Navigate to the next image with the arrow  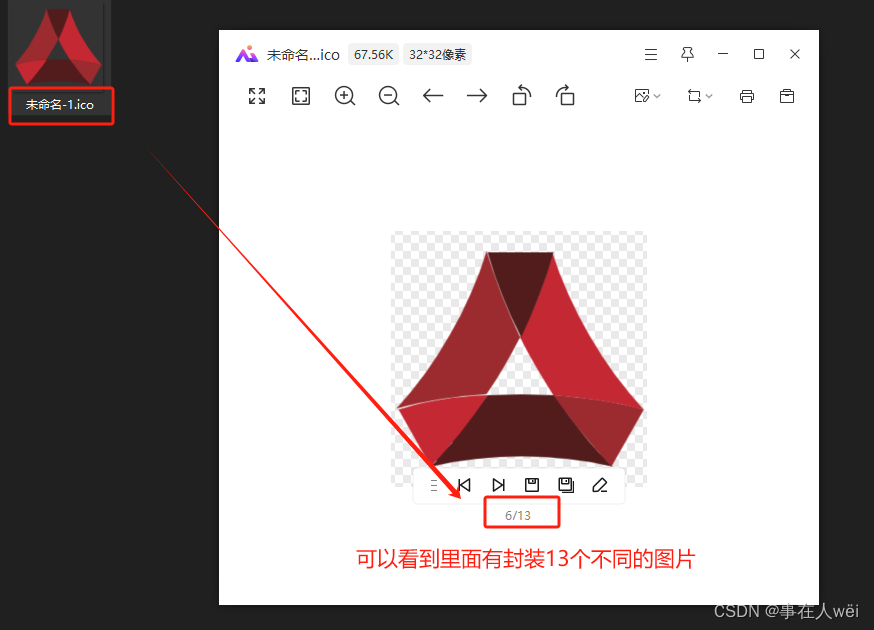coord(477,95)
